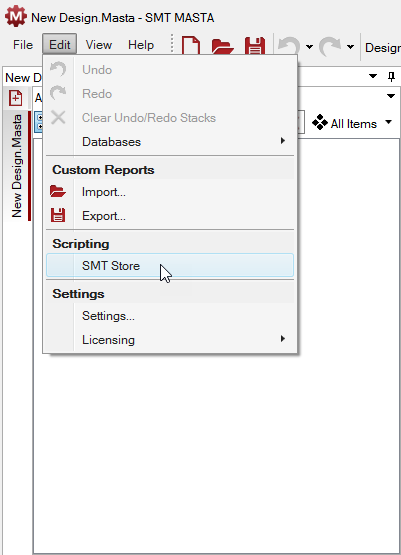Click Clear Undo/Redo Stacks entry
The image size is (401, 555).
pyautogui.click(x=170, y=118)
